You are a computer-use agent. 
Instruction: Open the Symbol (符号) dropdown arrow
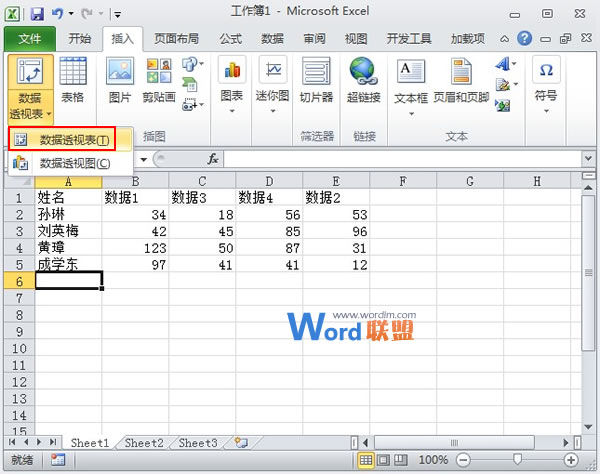click(546, 111)
